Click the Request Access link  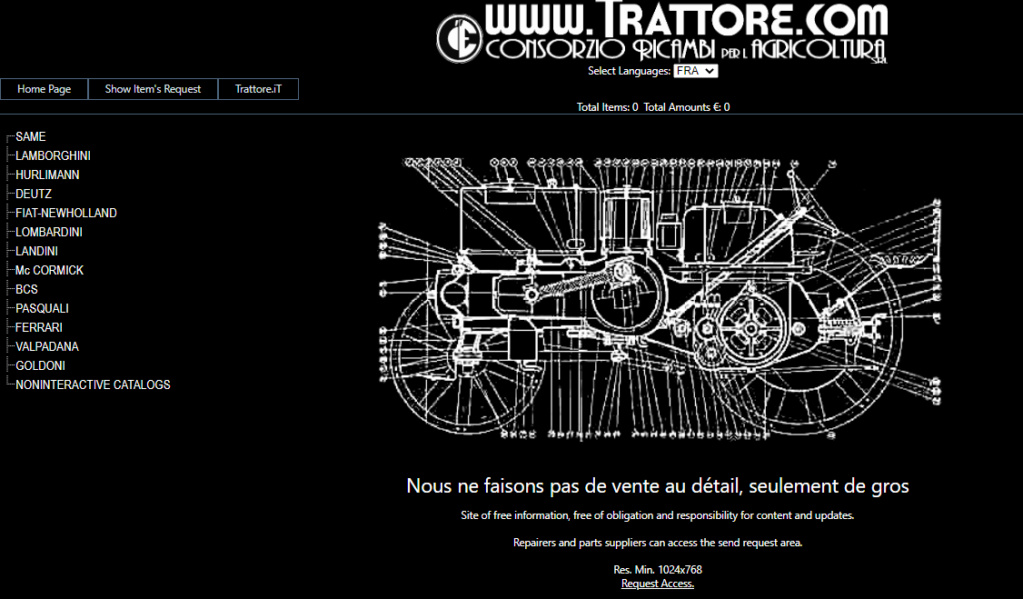[657, 583]
